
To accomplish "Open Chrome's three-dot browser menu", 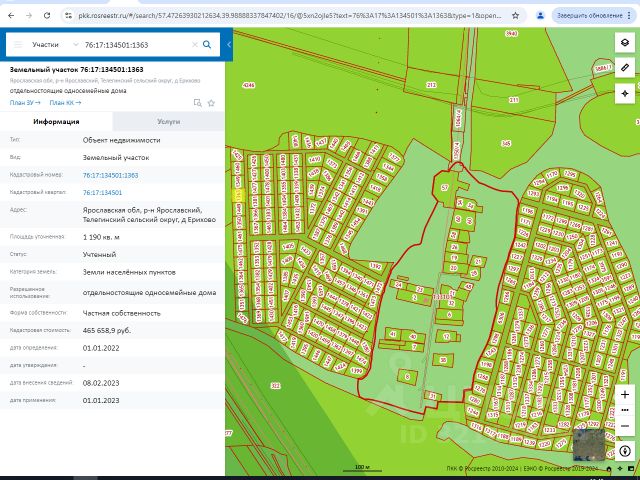I will 628,16.
